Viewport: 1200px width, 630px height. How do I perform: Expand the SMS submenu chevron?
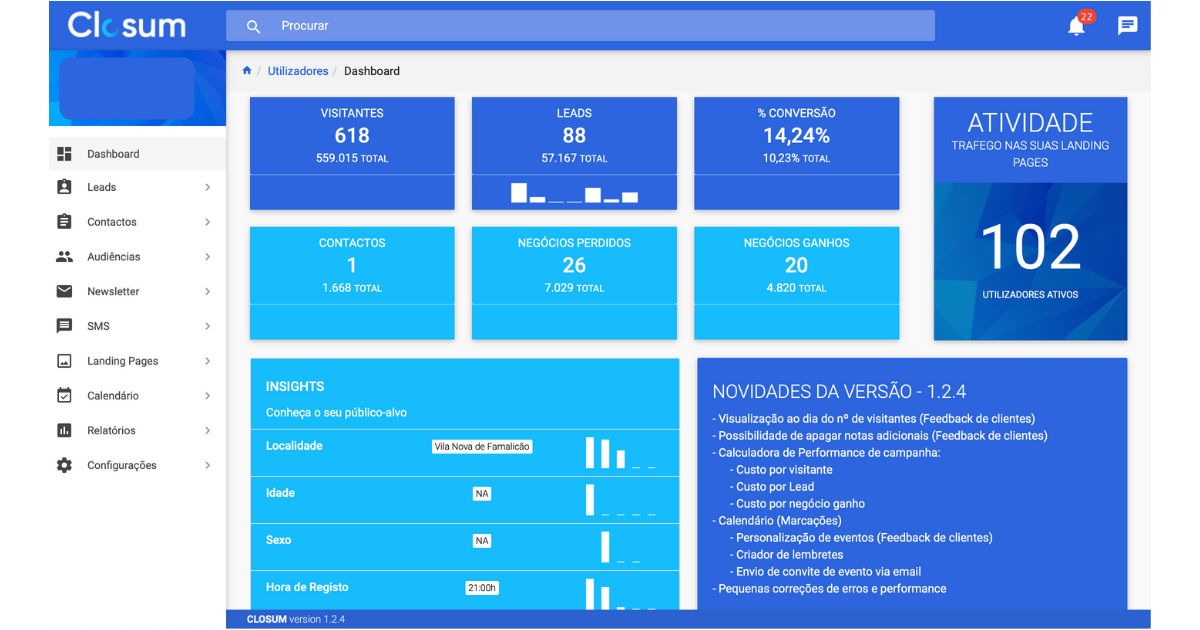tap(208, 326)
